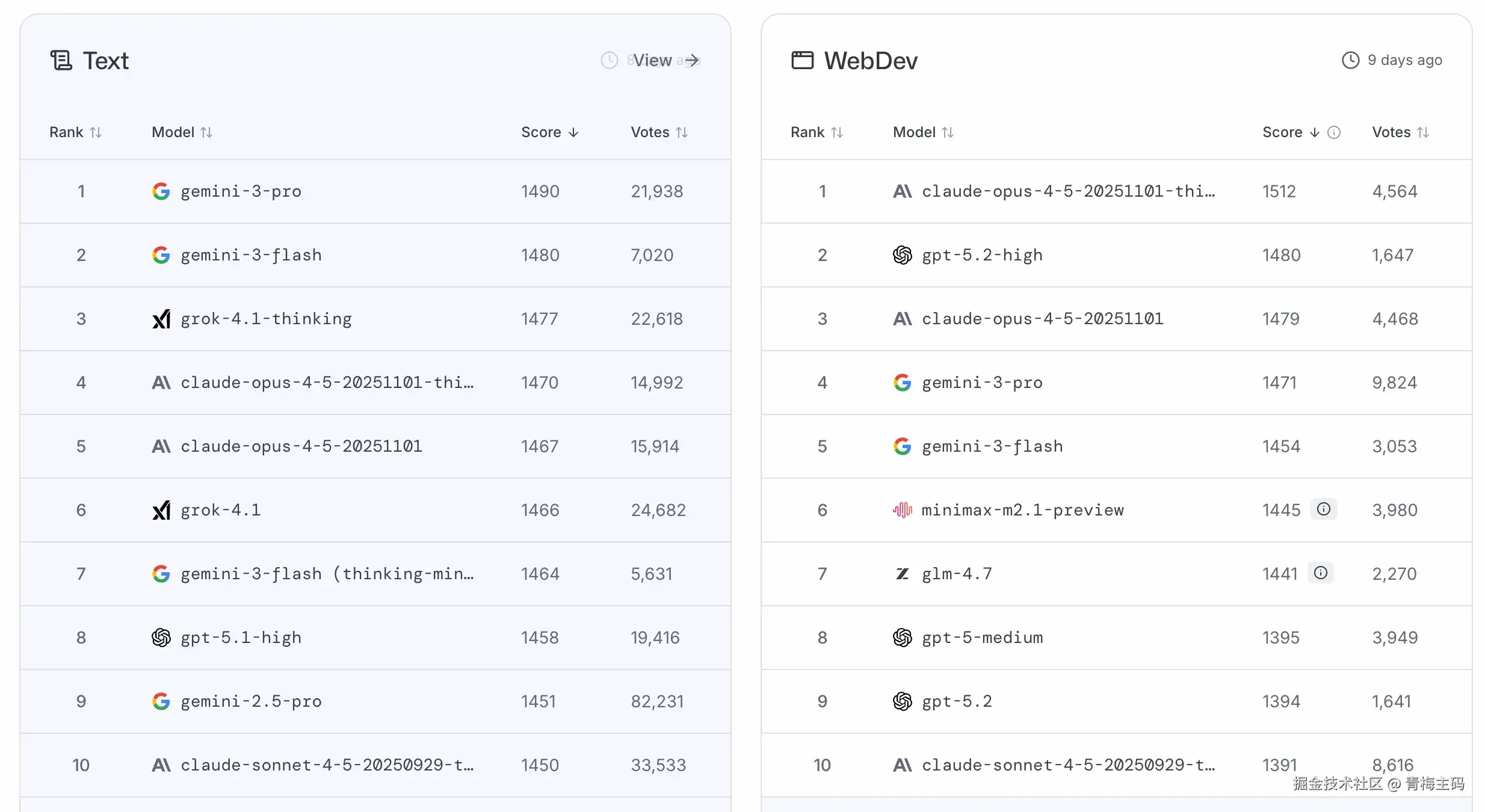The height and width of the screenshot is (812, 1485).
Task: Click the info icon beside WebDev Score header
Action: pyautogui.click(x=1334, y=132)
